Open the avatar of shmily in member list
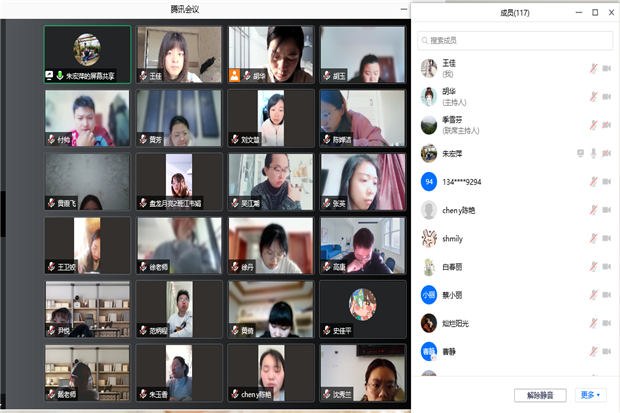The height and width of the screenshot is (413, 620). 428,238
